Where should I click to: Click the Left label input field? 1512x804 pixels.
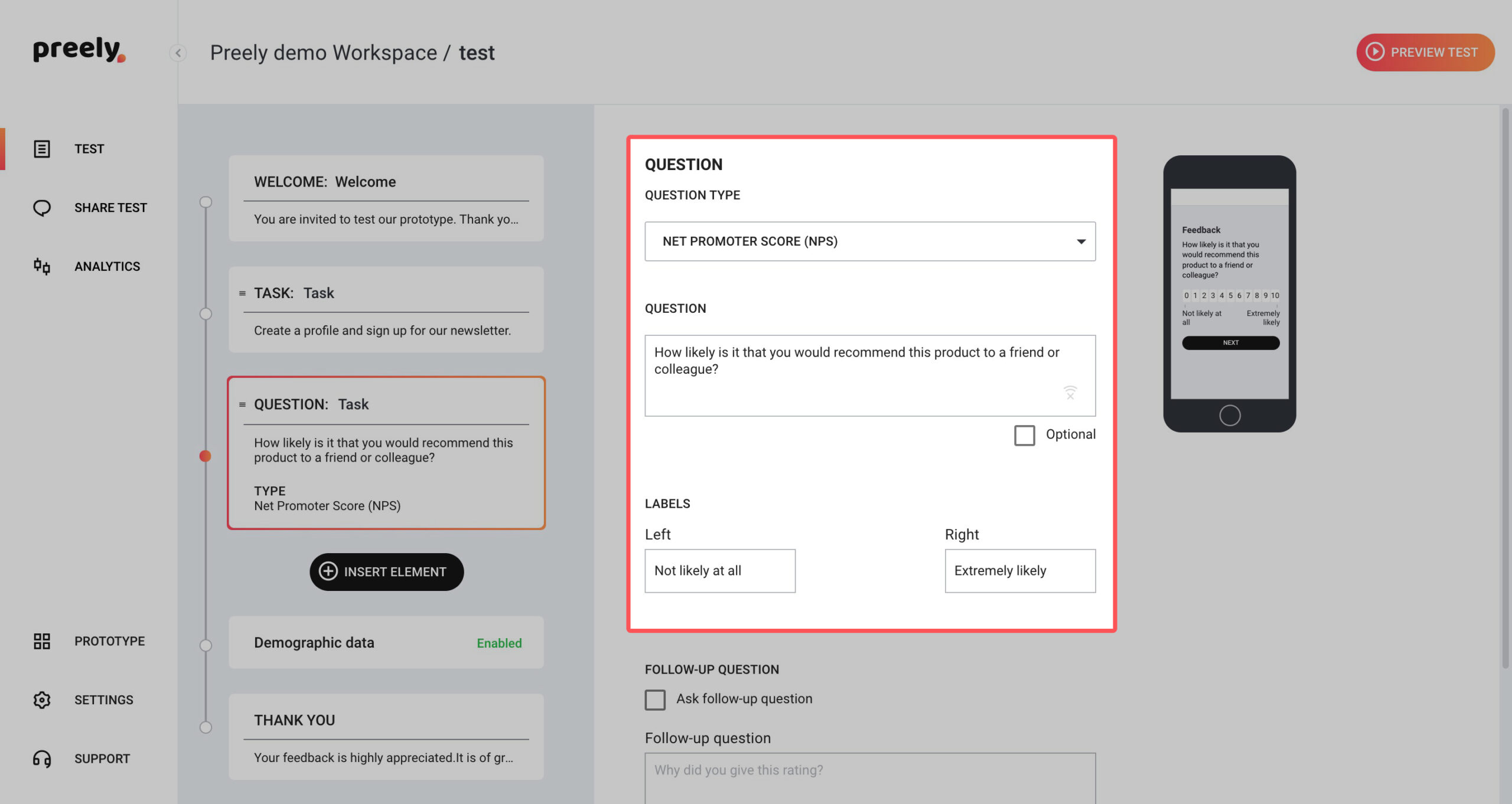720,571
